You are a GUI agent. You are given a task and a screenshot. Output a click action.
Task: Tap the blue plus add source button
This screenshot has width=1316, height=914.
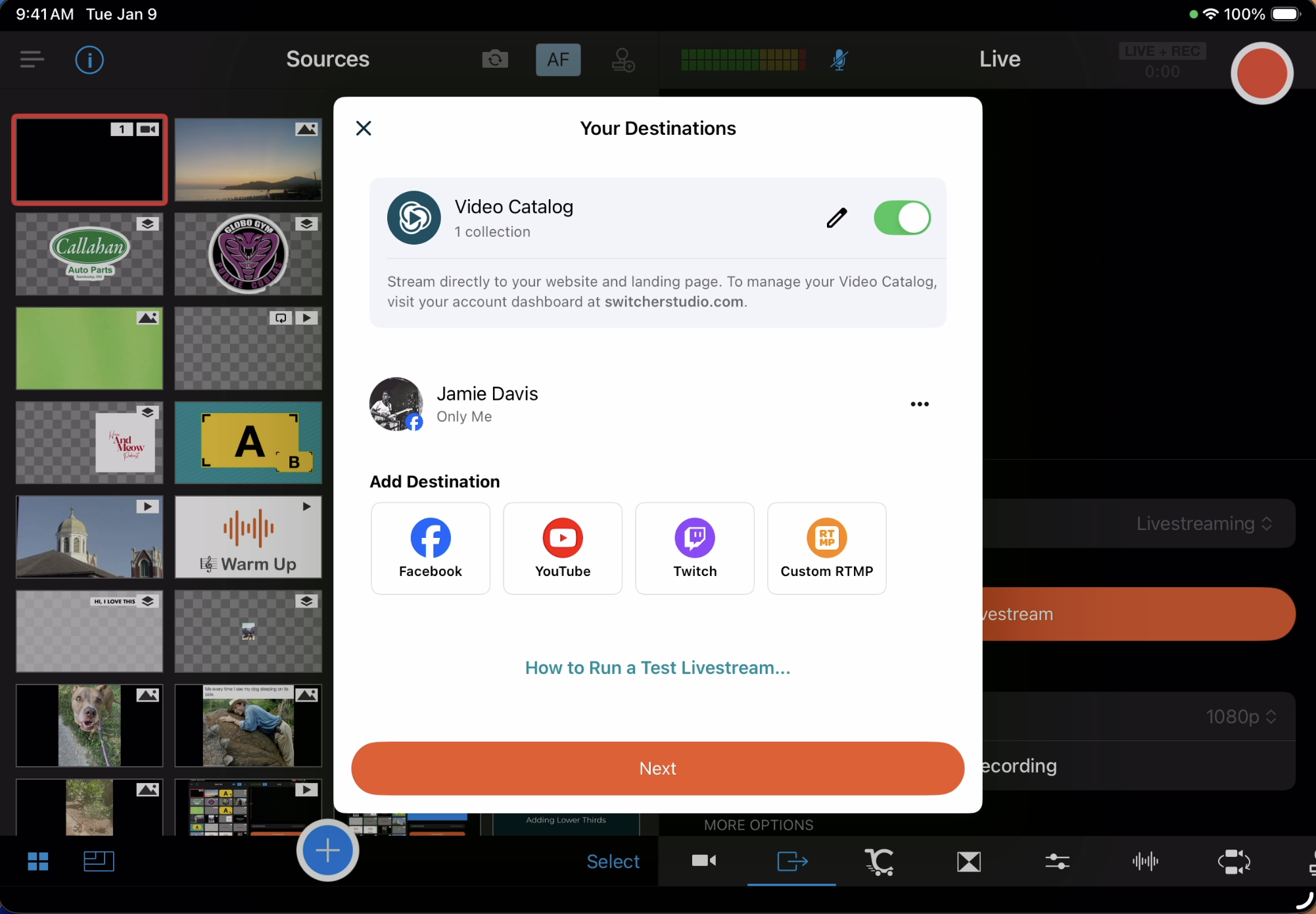point(327,850)
